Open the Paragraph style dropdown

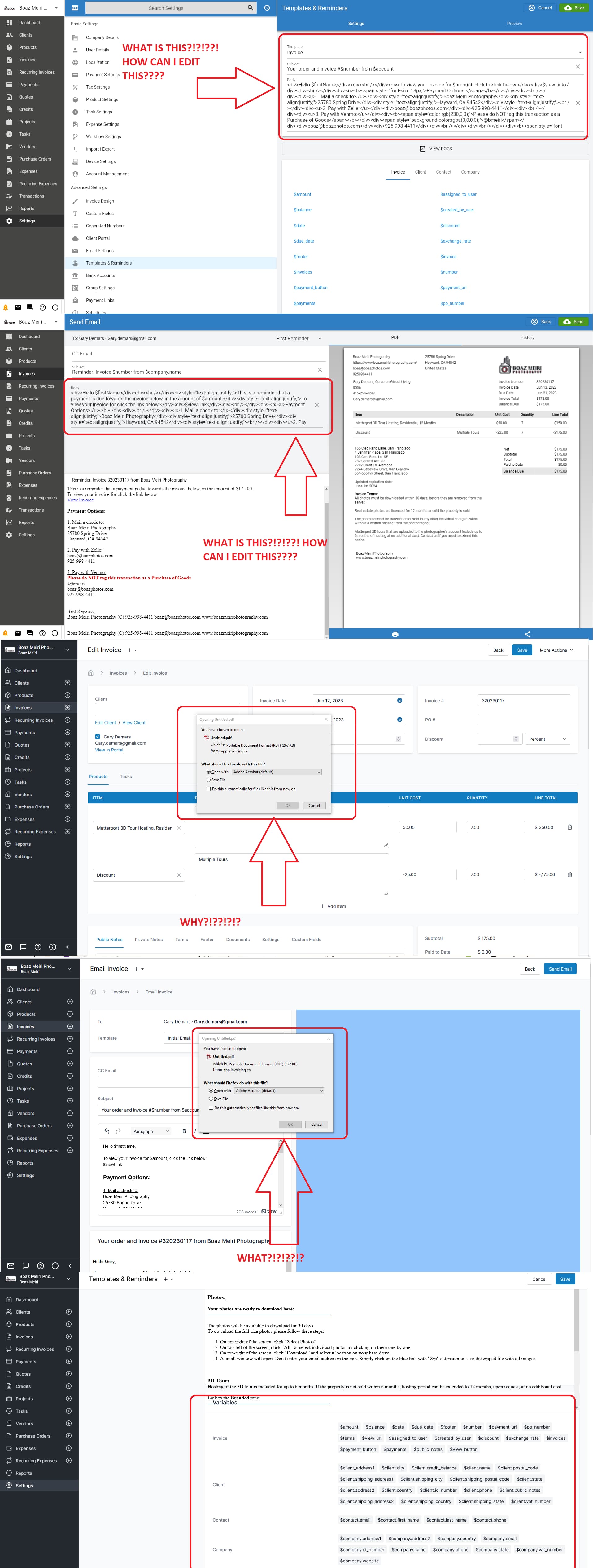pos(151,1132)
